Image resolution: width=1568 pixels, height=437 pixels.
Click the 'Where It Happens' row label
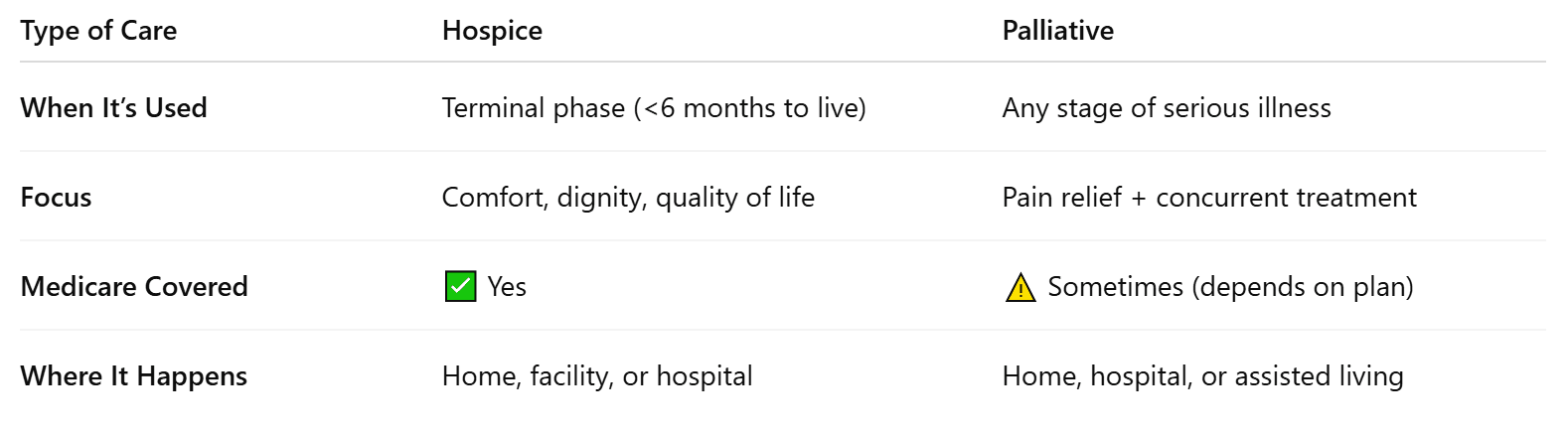click(133, 375)
